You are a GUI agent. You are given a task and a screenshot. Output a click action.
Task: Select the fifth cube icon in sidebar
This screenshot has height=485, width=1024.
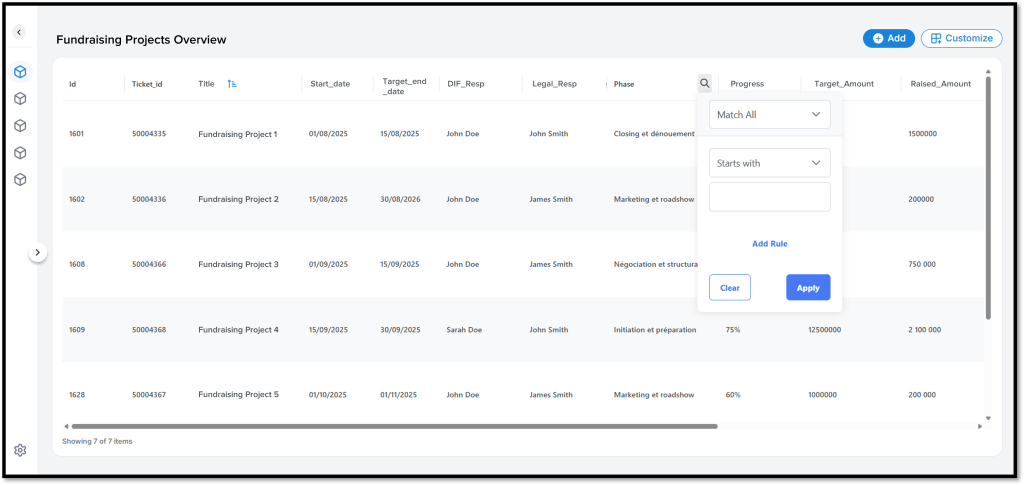click(20, 180)
